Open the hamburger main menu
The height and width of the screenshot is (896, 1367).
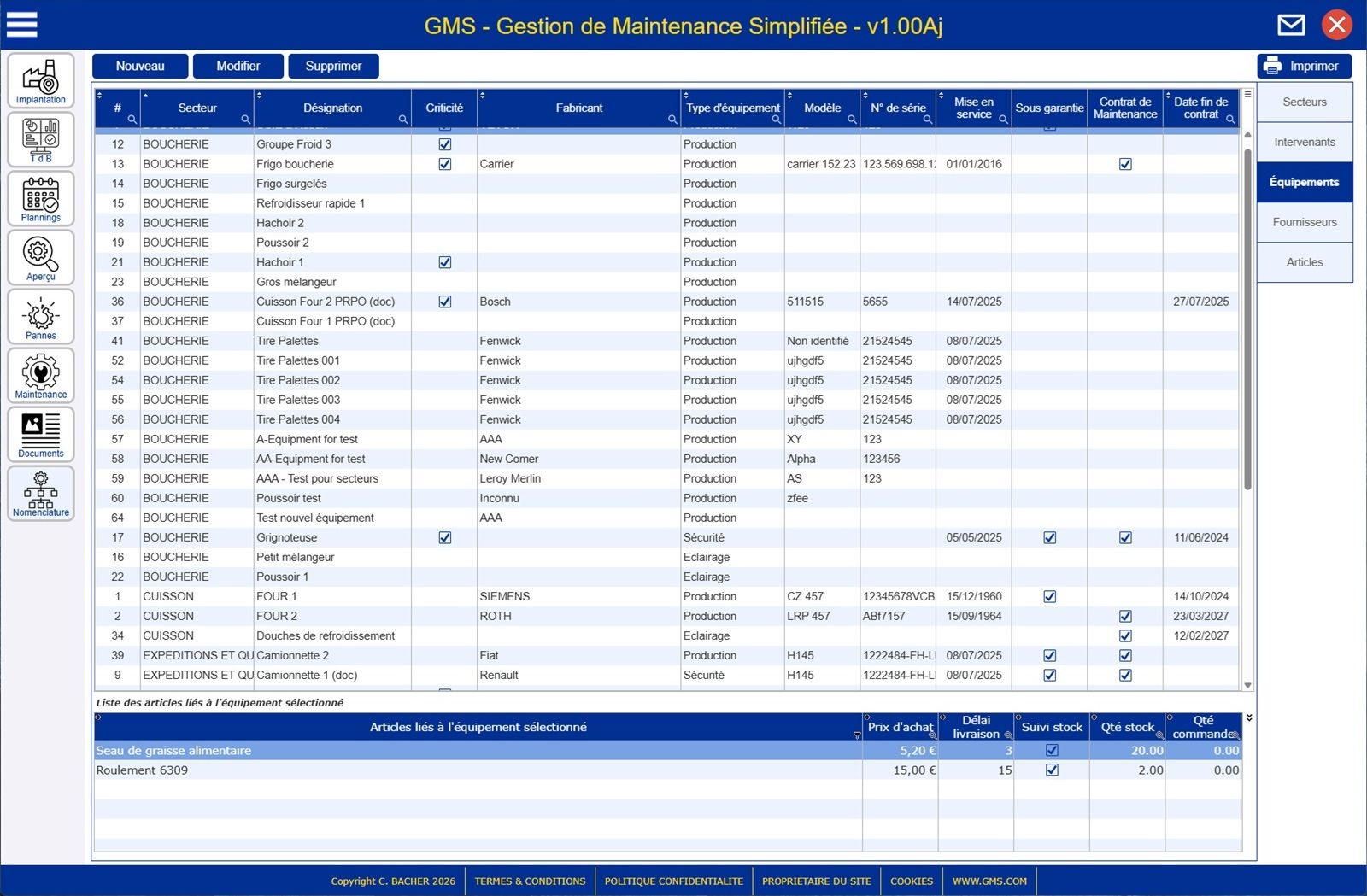click(22, 25)
